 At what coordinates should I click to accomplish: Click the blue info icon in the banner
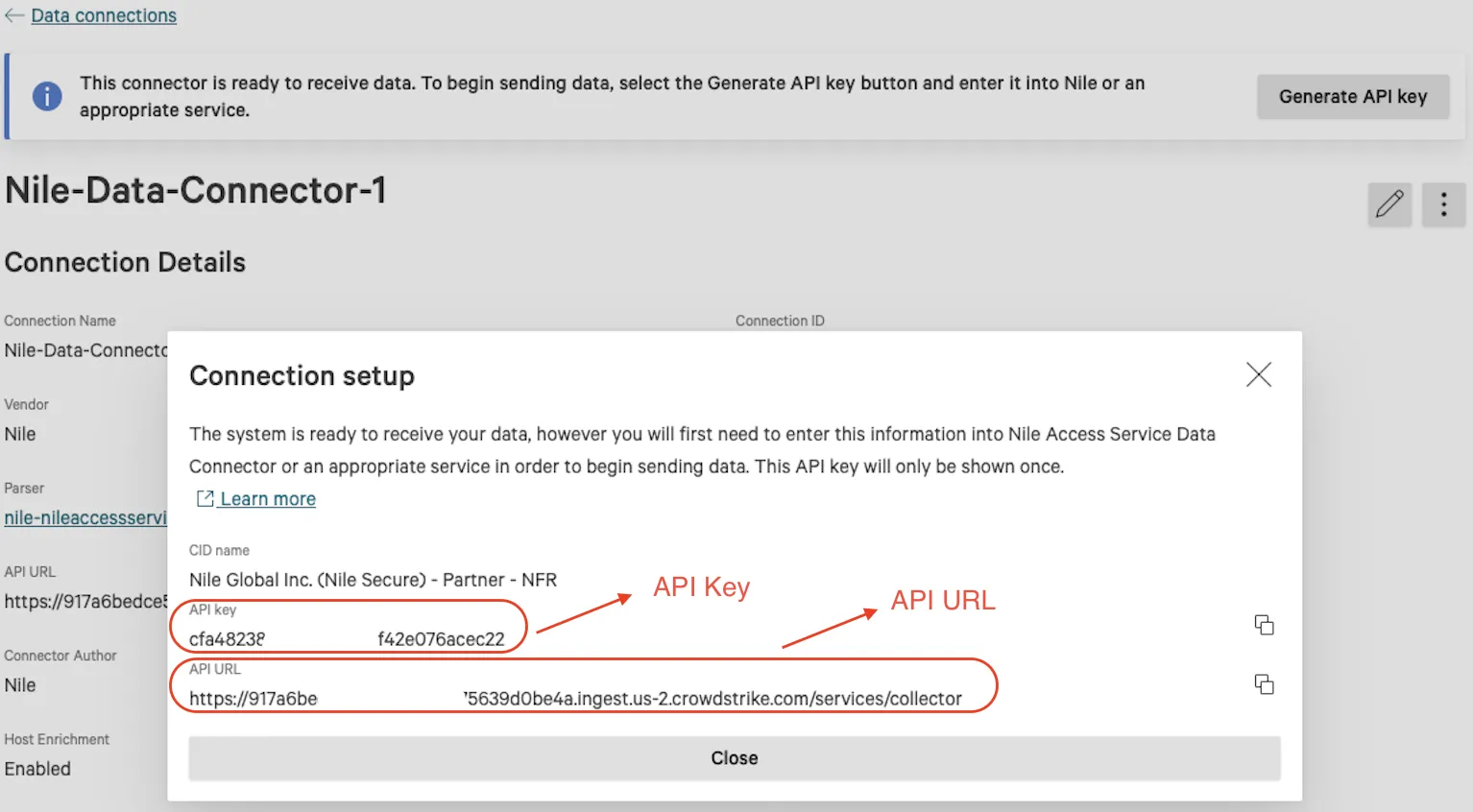click(47, 96)
